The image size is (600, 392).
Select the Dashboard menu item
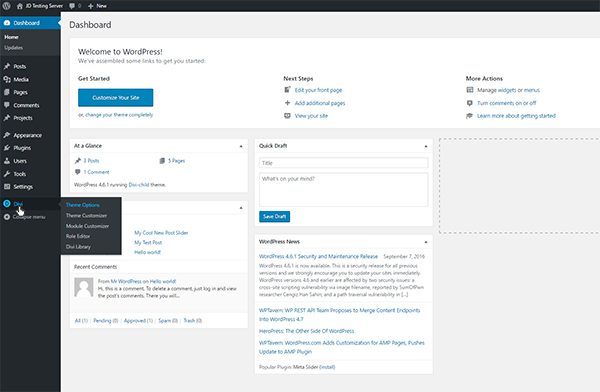pyautogui.click(x=30, y=23)
